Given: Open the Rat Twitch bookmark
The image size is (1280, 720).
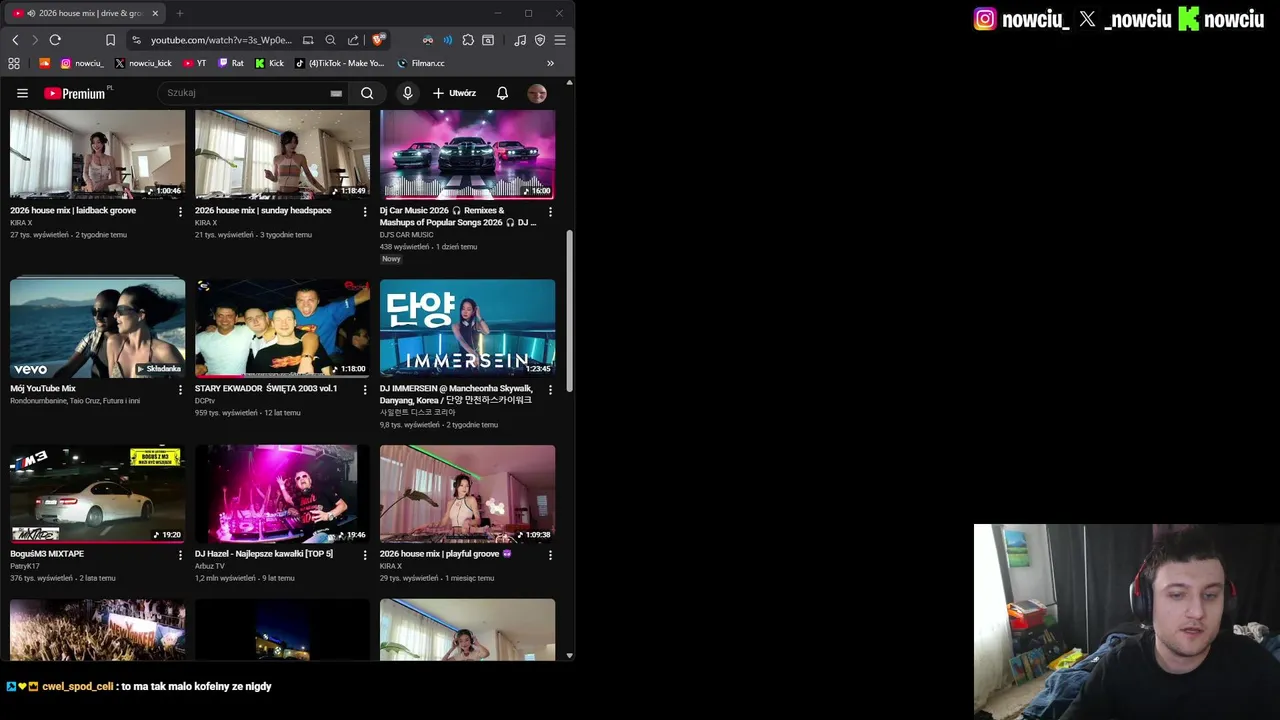Looking at the screenshot, I should [231, 63].
